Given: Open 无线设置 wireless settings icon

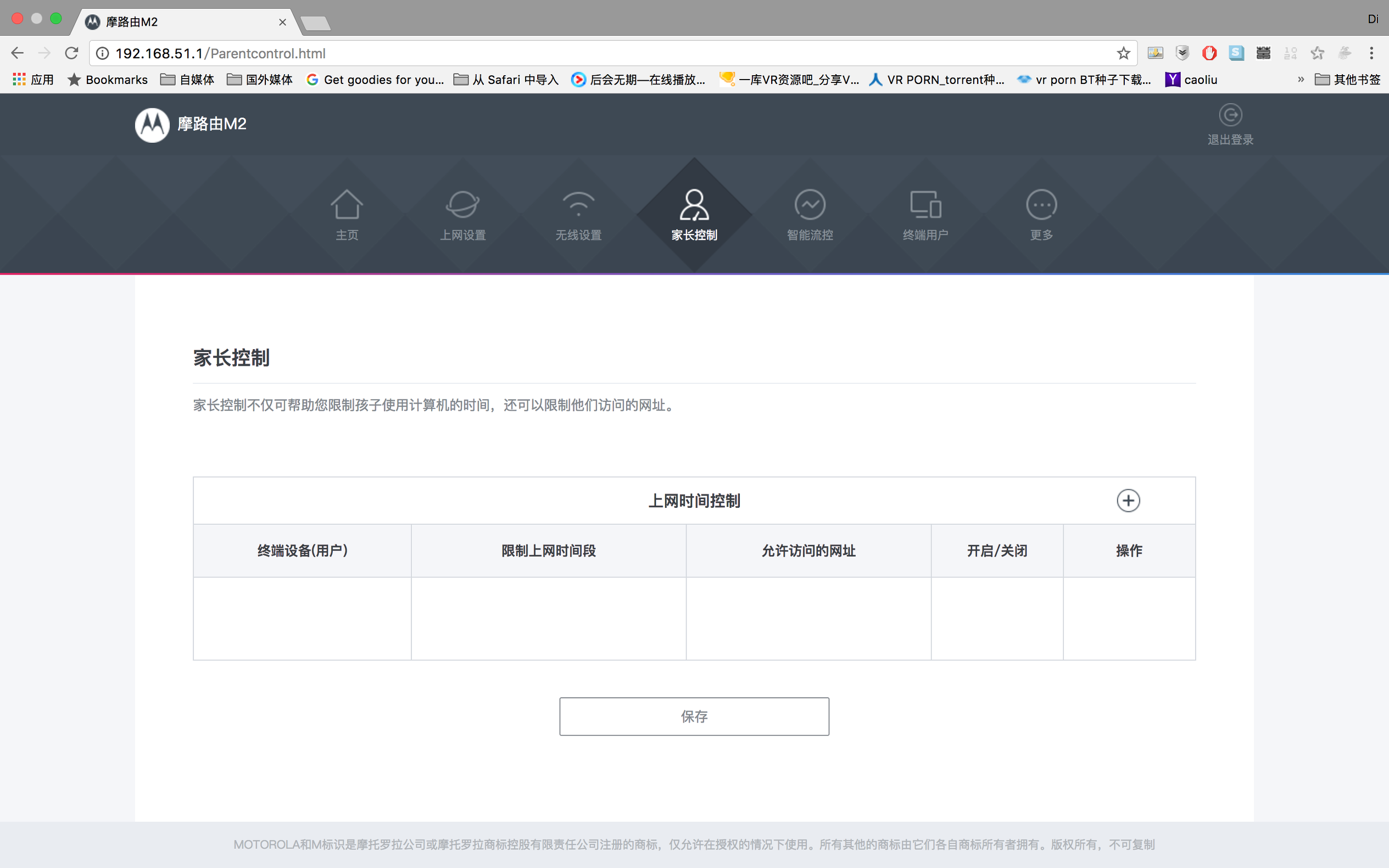Looking at the screenshot, I should click(x=578, y=205).
